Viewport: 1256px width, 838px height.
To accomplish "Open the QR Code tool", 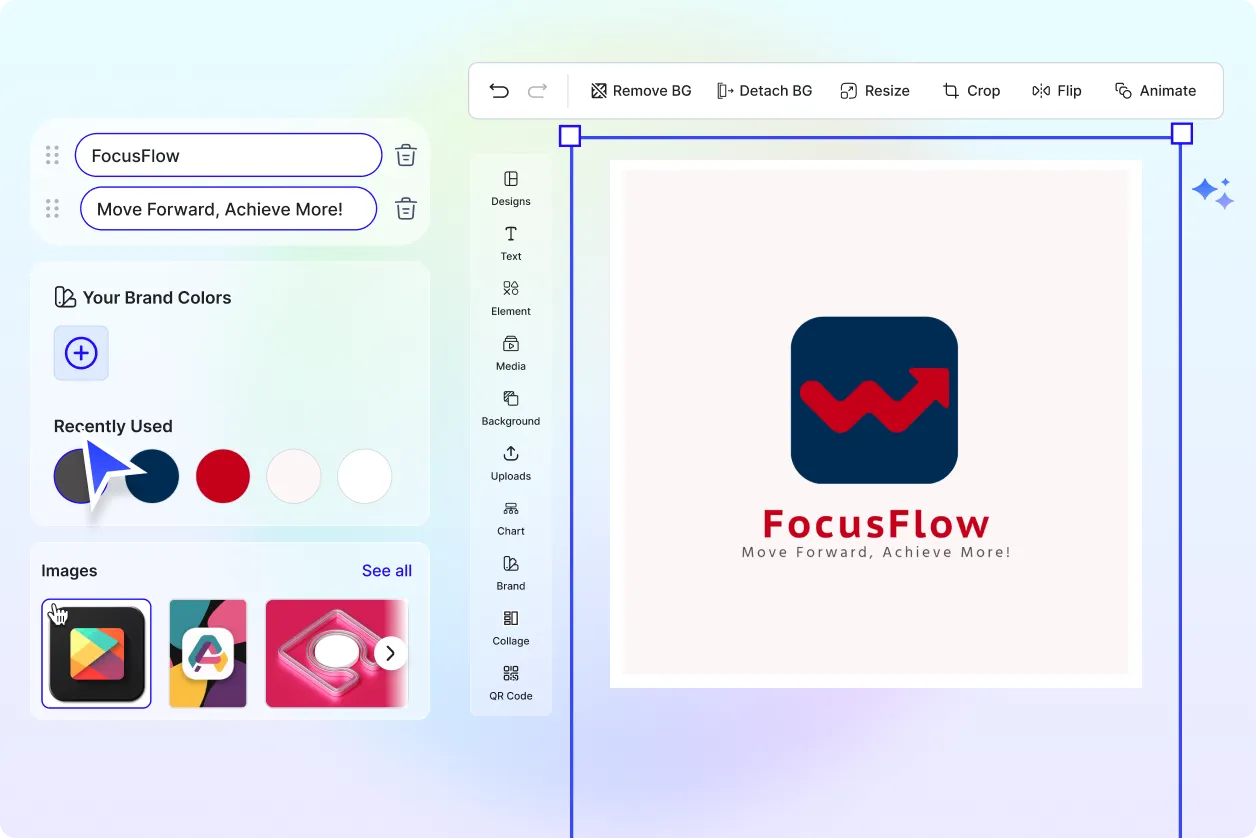I will pyautogui.click(x=511, y=682).
